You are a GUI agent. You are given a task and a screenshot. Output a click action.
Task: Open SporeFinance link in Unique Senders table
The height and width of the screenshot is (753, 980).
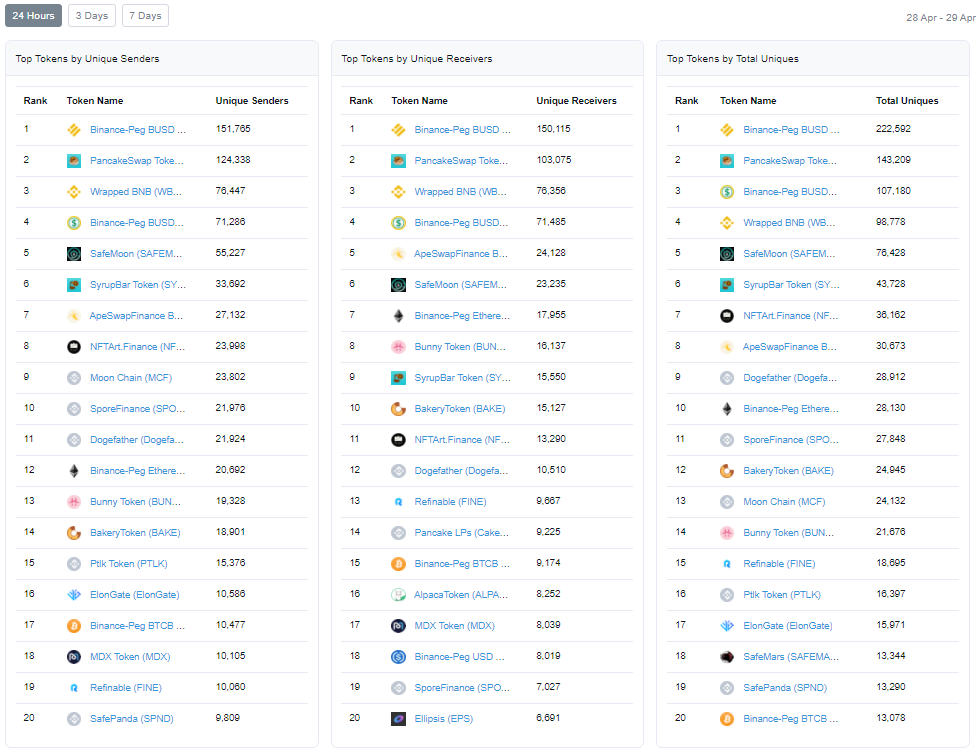click(138, 409)
